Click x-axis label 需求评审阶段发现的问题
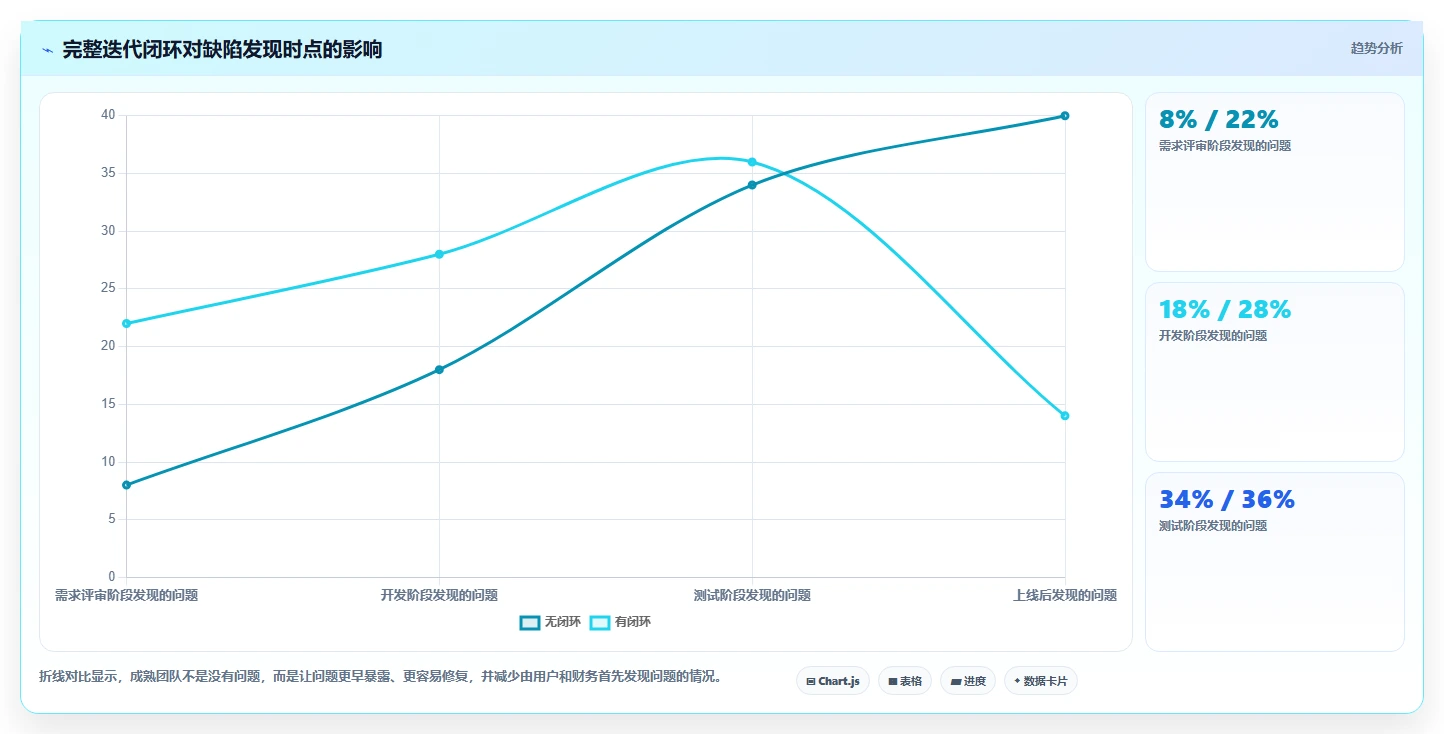 point(126,595)
